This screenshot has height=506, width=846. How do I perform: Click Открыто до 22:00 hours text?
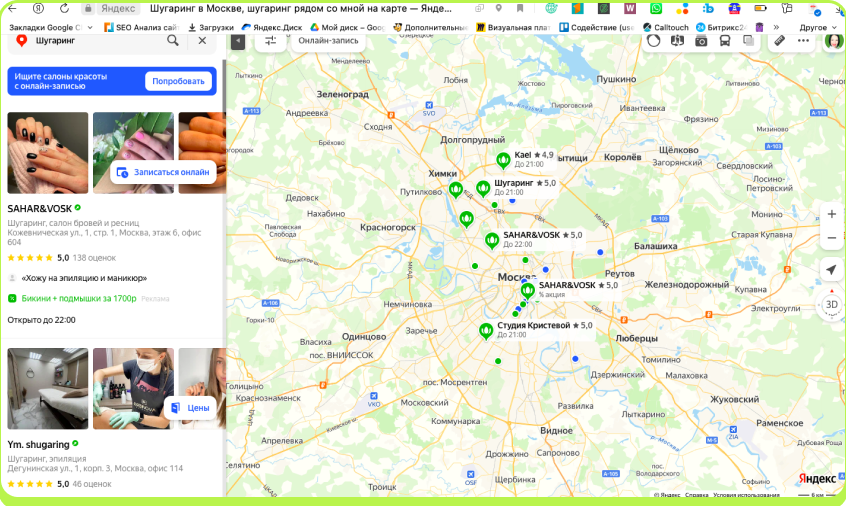(x=42, y=320)
